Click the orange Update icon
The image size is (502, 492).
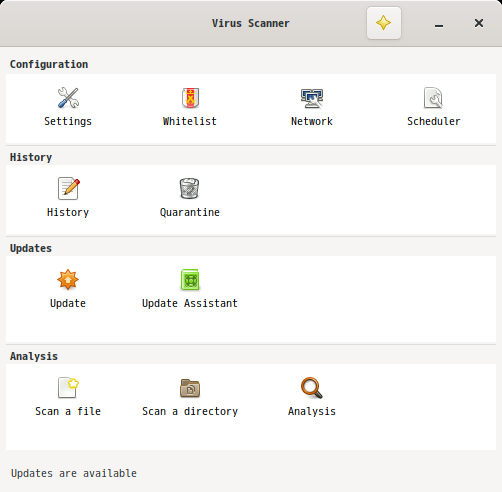click(68, 279)
